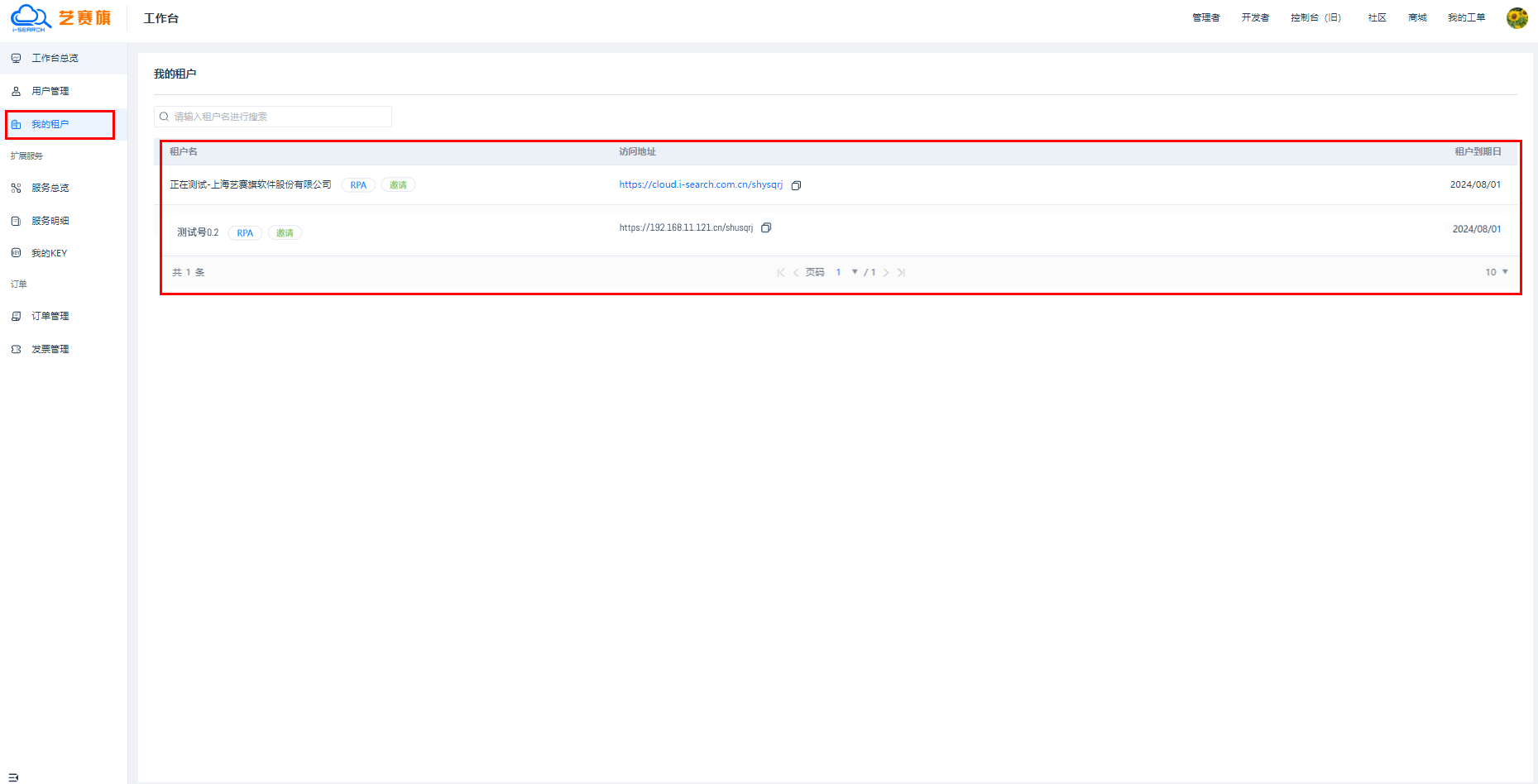Click the tenant name search field
The image size is (1538, 784).
[273, 117]
